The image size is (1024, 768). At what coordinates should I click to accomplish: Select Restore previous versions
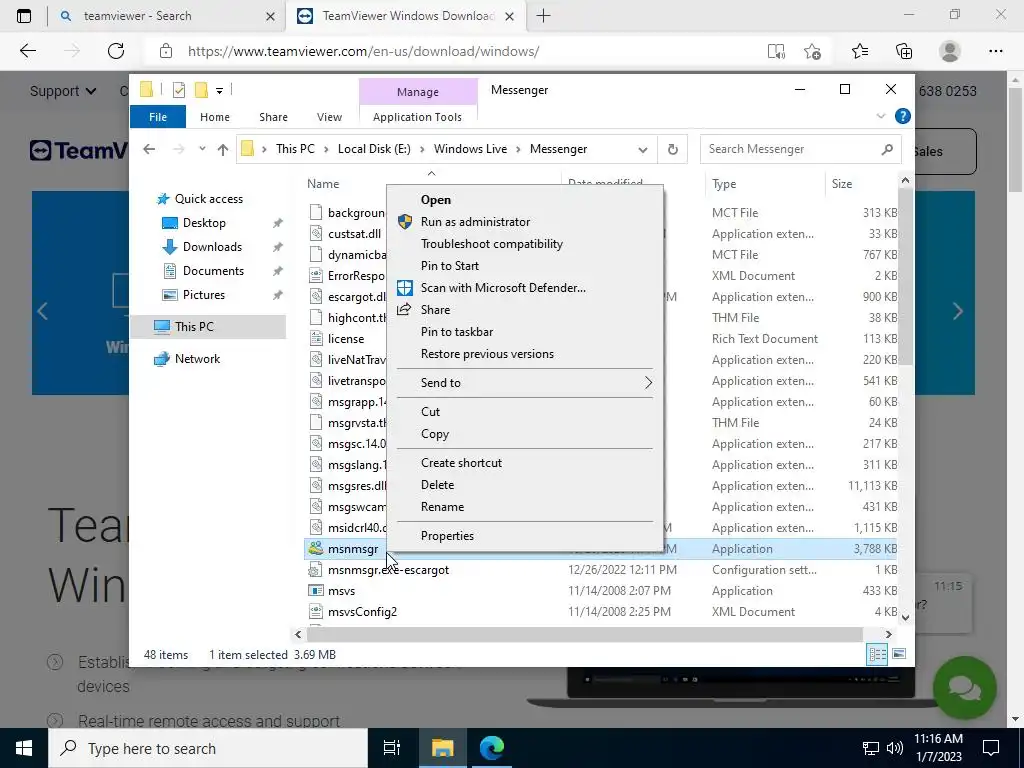pos(487,354)
